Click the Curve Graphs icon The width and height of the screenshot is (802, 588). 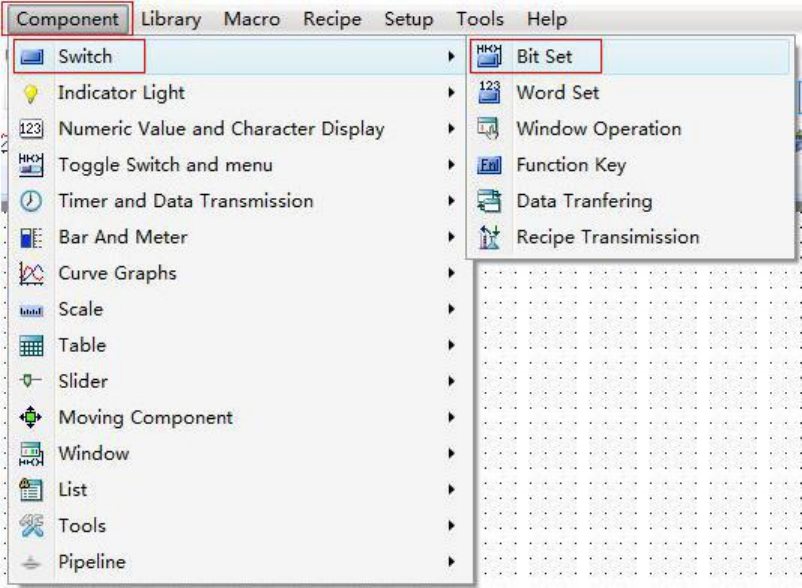tap(31, 273)
